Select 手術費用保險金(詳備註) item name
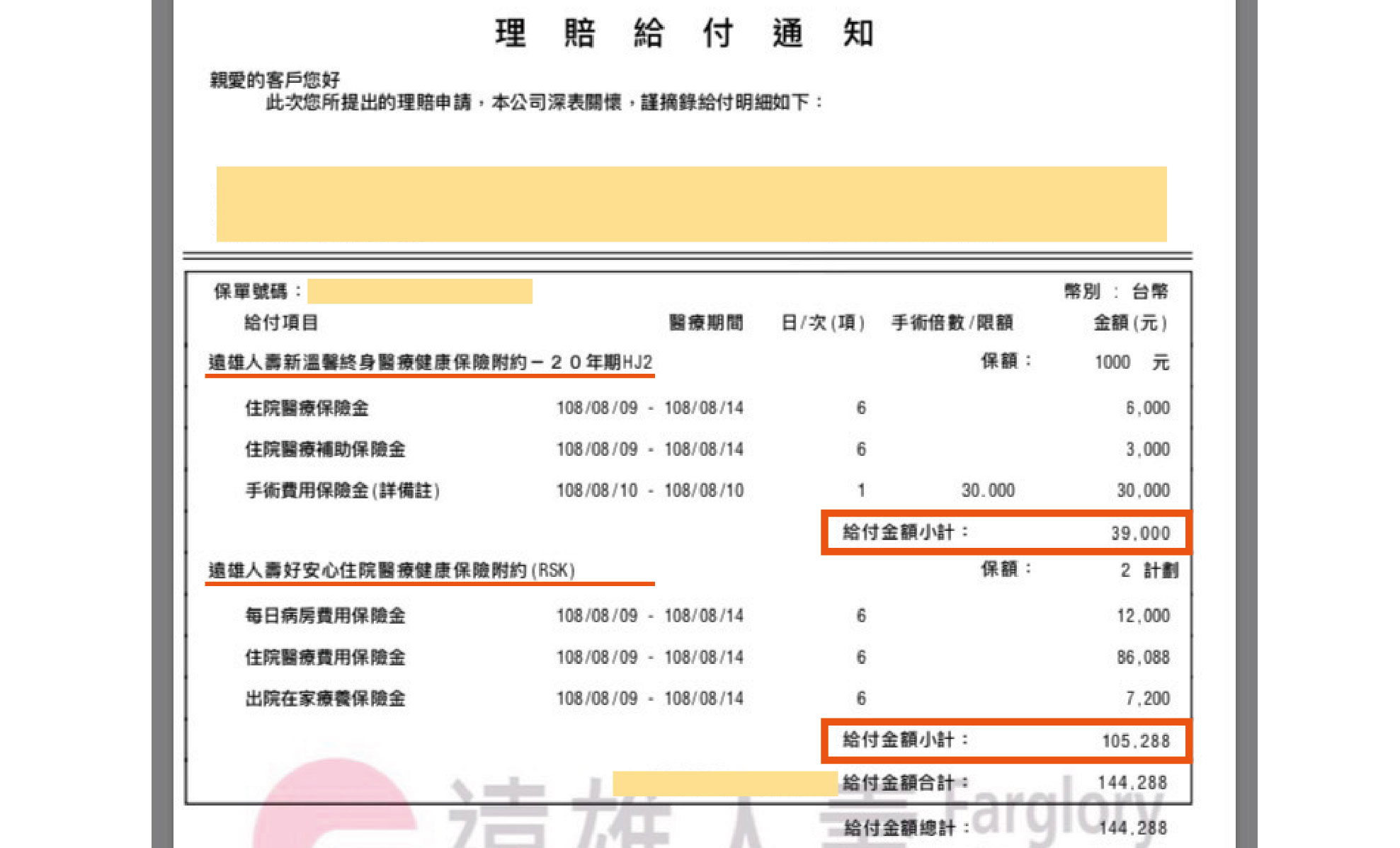This screenshot has height=848, width=1400. pyautogui.click(x=343, y=491)
